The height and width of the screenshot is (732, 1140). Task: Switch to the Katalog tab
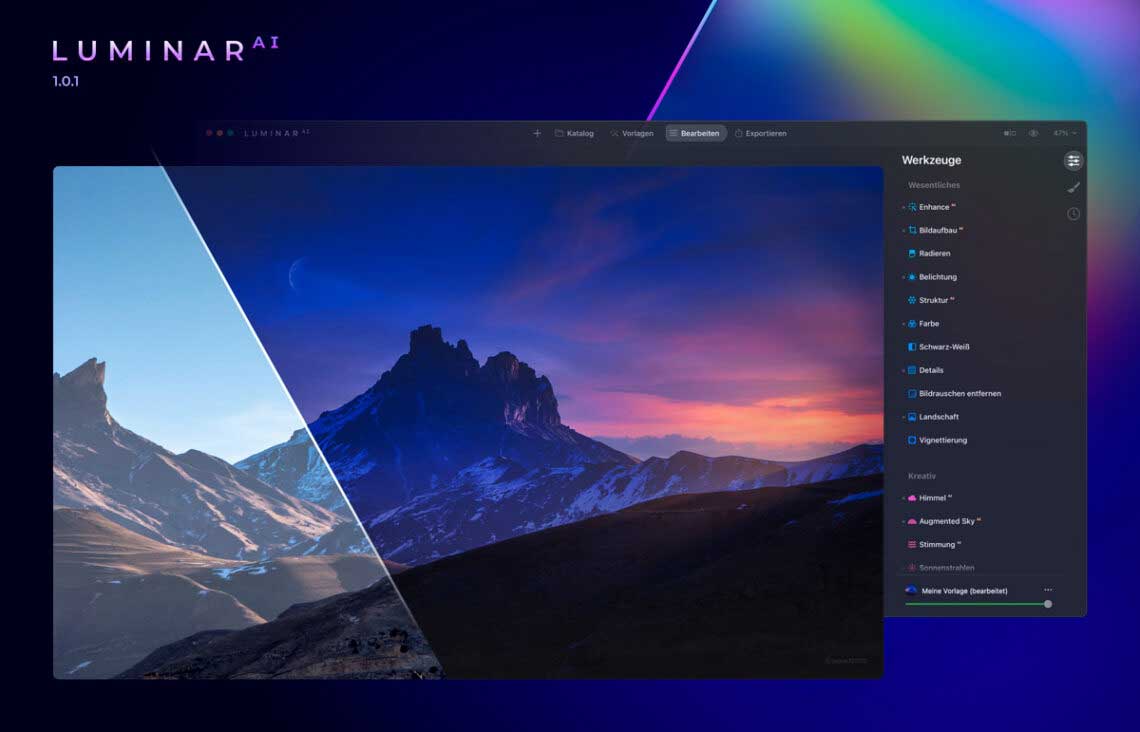574,133
